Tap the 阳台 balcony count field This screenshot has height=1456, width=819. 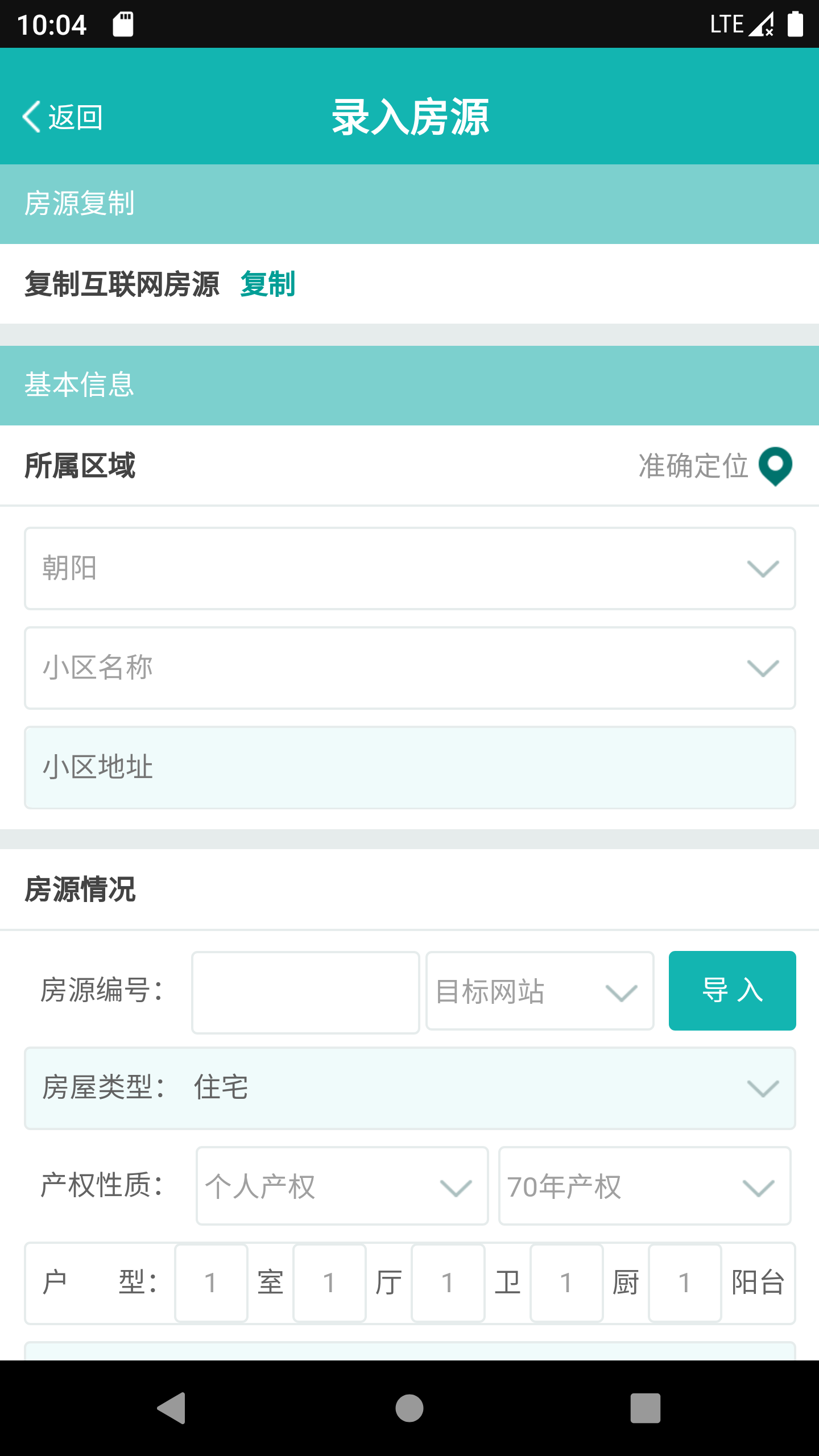click(x=685, y=1283)
